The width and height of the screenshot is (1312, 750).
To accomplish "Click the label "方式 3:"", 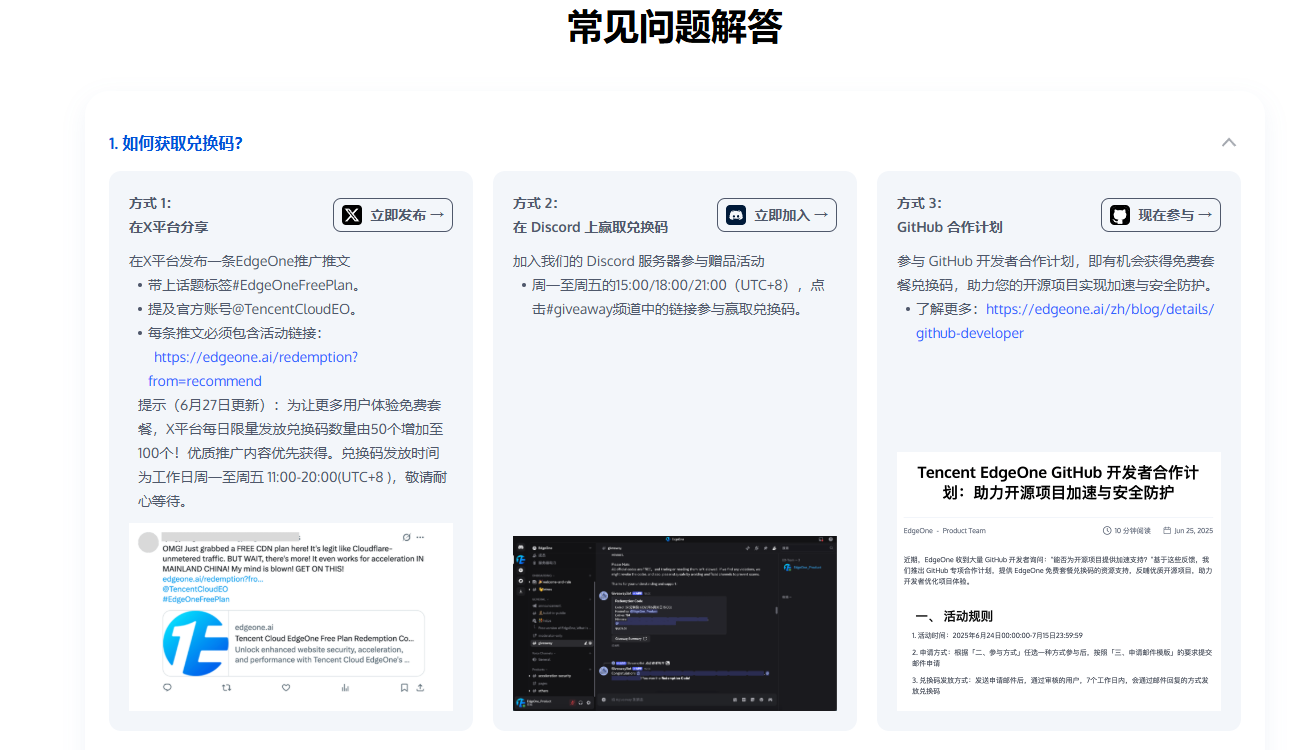I will [x=920, y=203].
